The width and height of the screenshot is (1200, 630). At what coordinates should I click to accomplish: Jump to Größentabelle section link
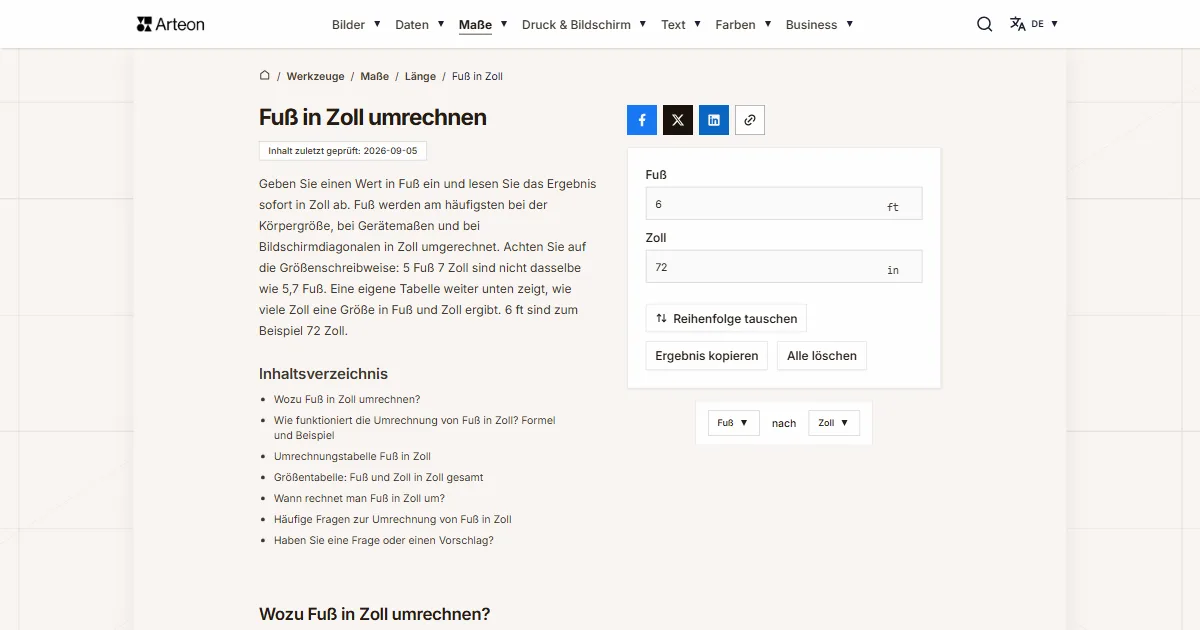[378, 477]
